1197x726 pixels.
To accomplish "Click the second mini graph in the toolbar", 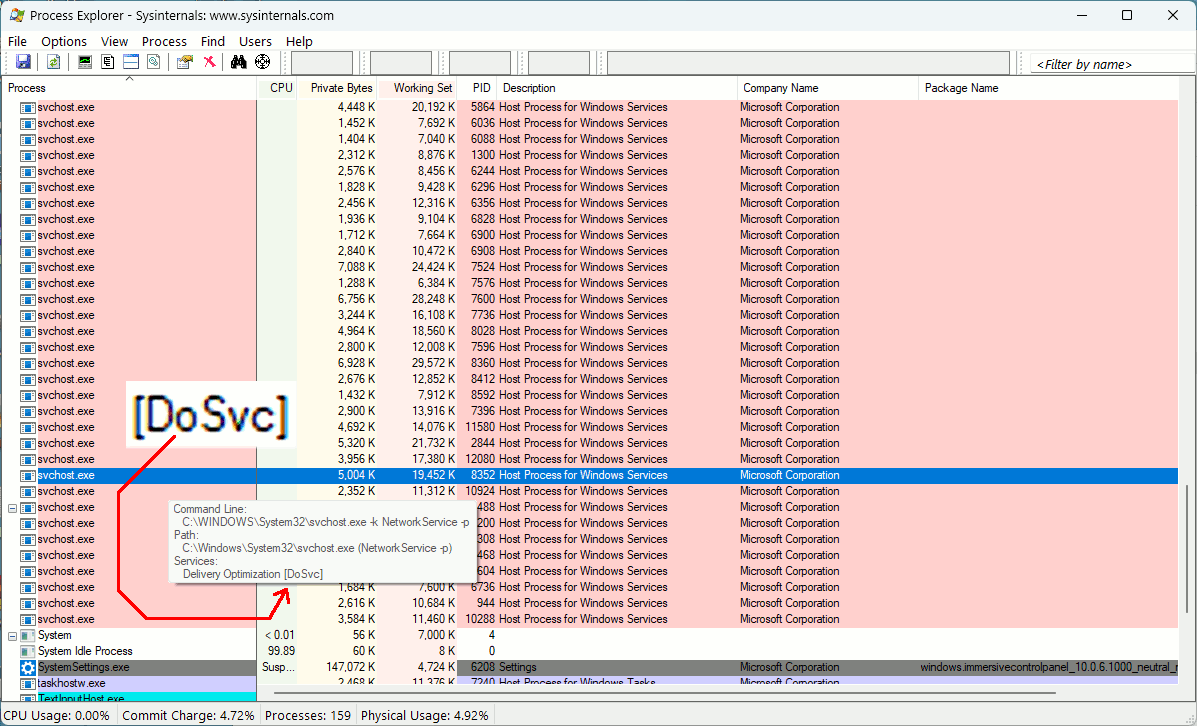I will (401, 63).
